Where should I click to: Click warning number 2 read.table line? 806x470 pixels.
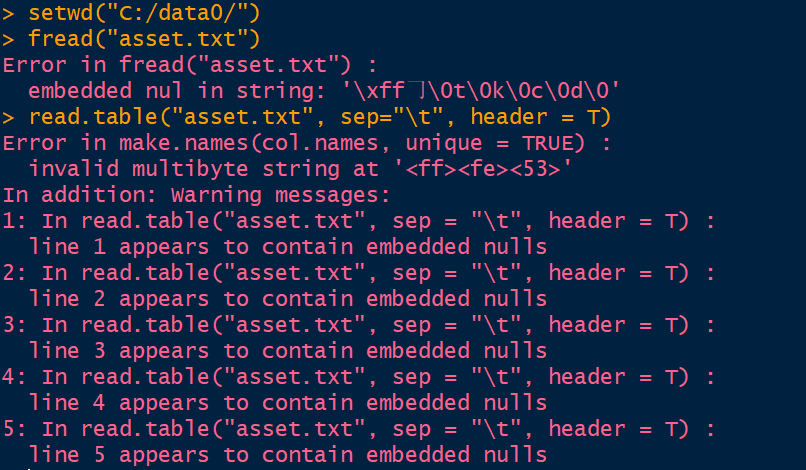359,273
